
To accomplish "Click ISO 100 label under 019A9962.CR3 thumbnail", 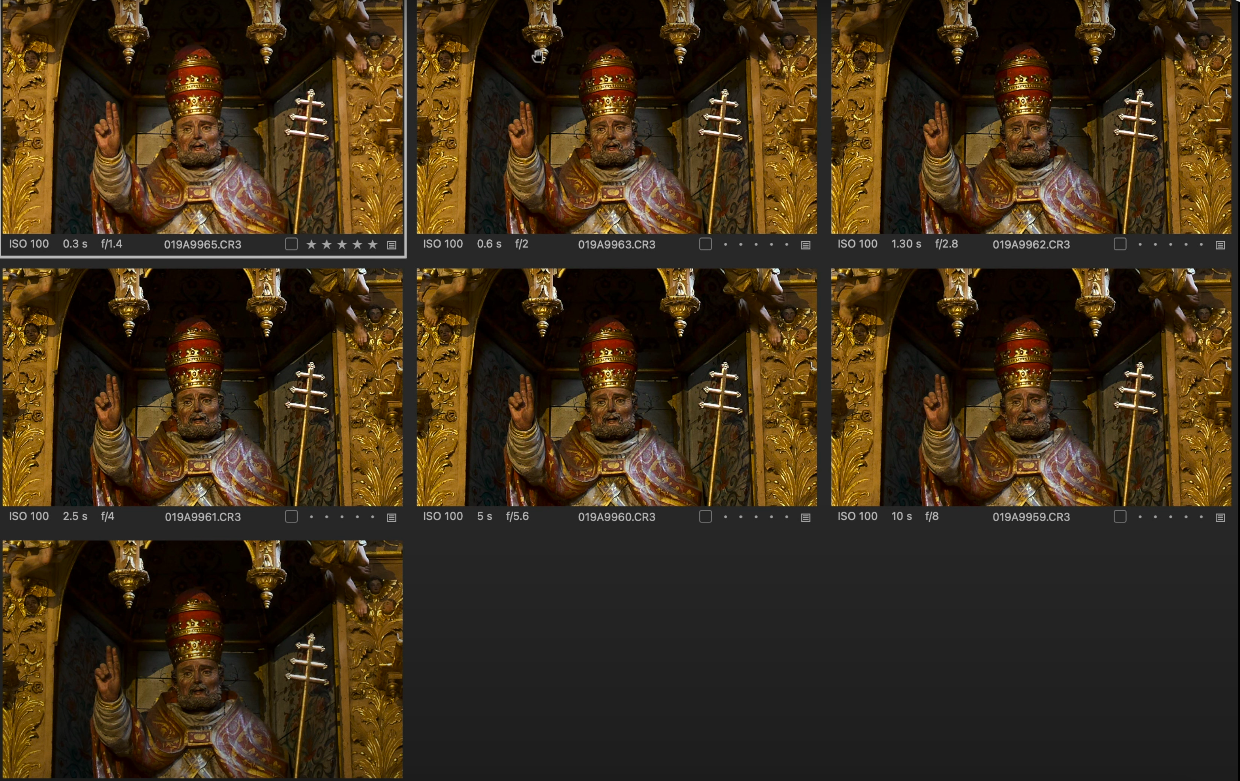I will [x=858, y=244].
